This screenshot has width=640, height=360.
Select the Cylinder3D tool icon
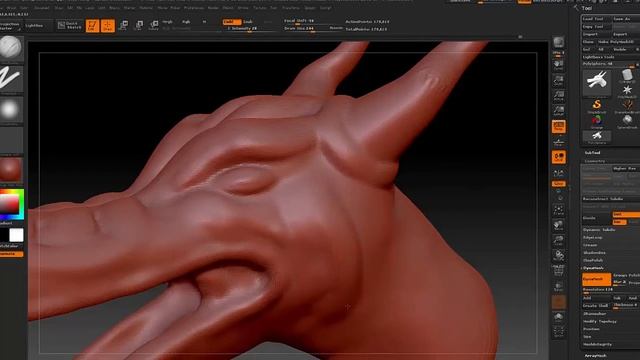(627, 76)
